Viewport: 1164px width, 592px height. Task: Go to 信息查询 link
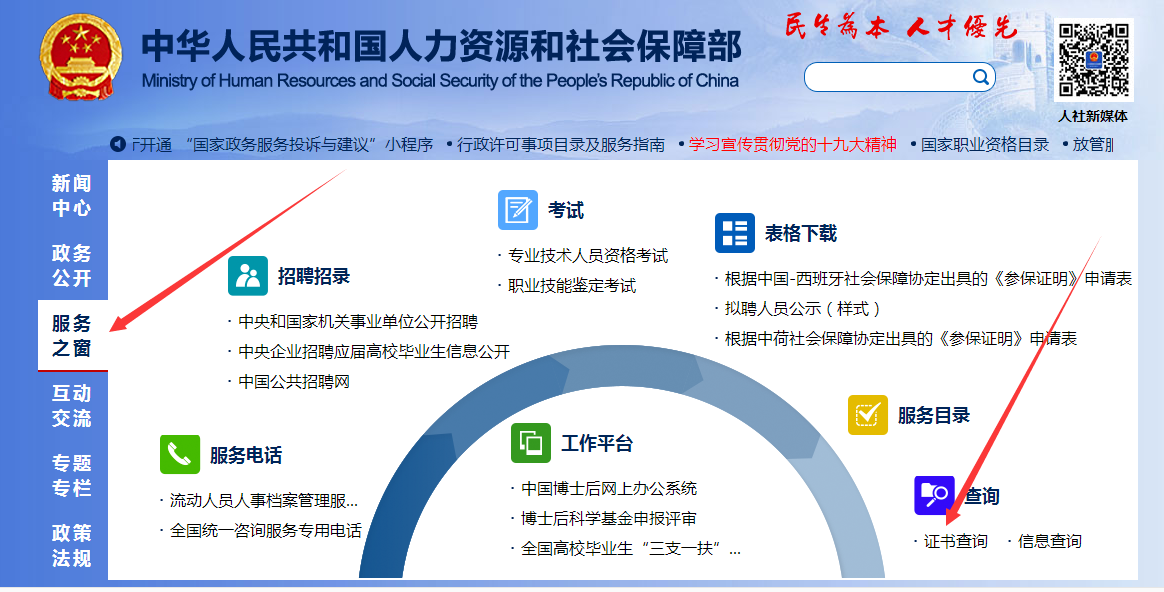tap(1049, 541)
